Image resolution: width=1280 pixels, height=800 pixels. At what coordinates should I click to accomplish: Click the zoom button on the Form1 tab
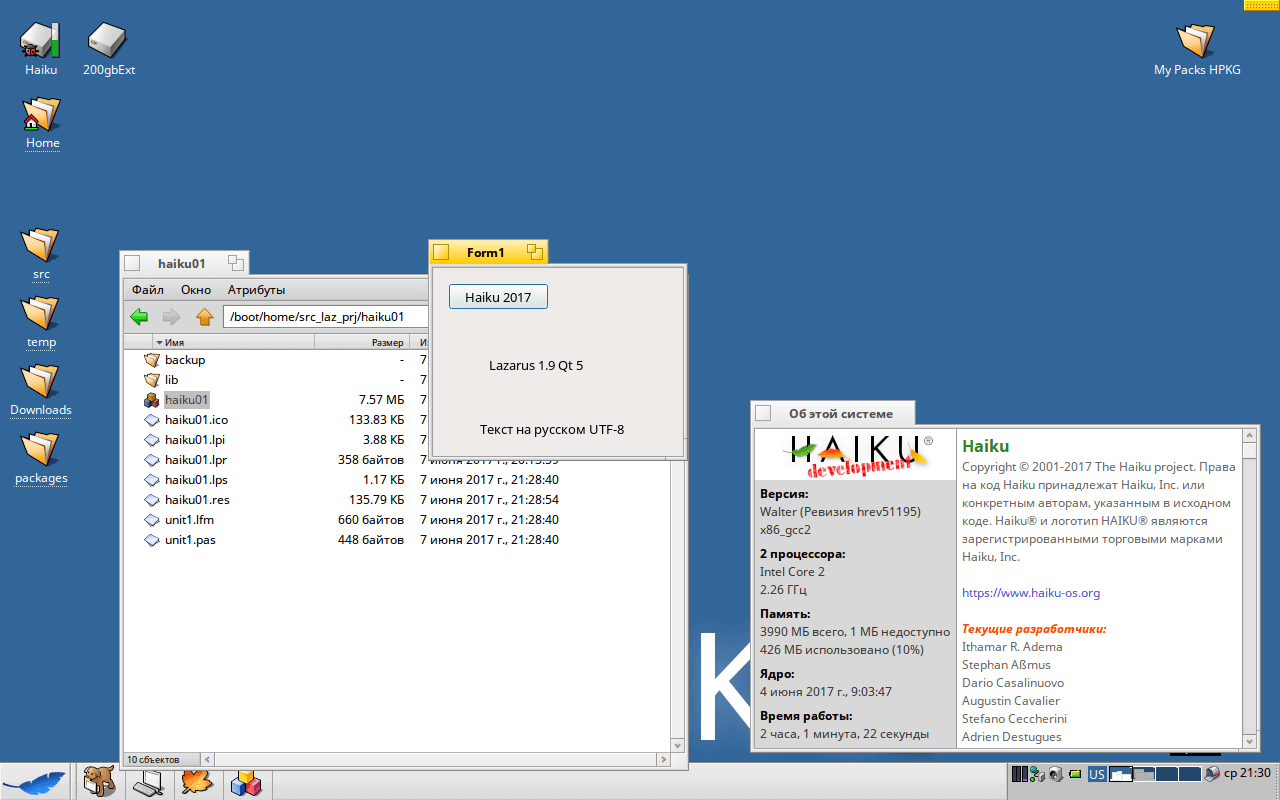535,252
